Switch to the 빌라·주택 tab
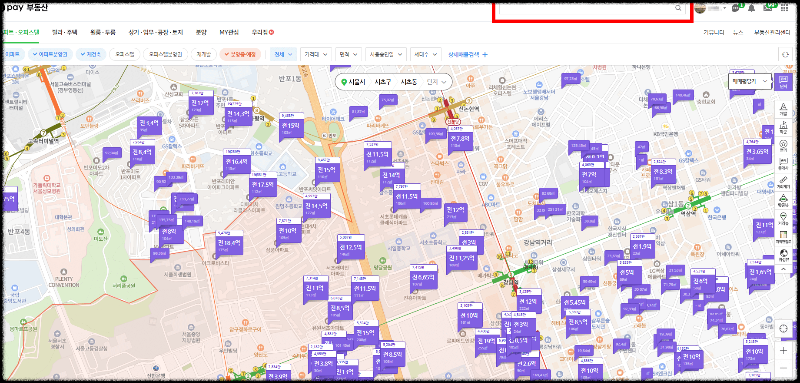The width and height of the screenshot is (800, 383). pyautogui.click(x=64, y=32)
